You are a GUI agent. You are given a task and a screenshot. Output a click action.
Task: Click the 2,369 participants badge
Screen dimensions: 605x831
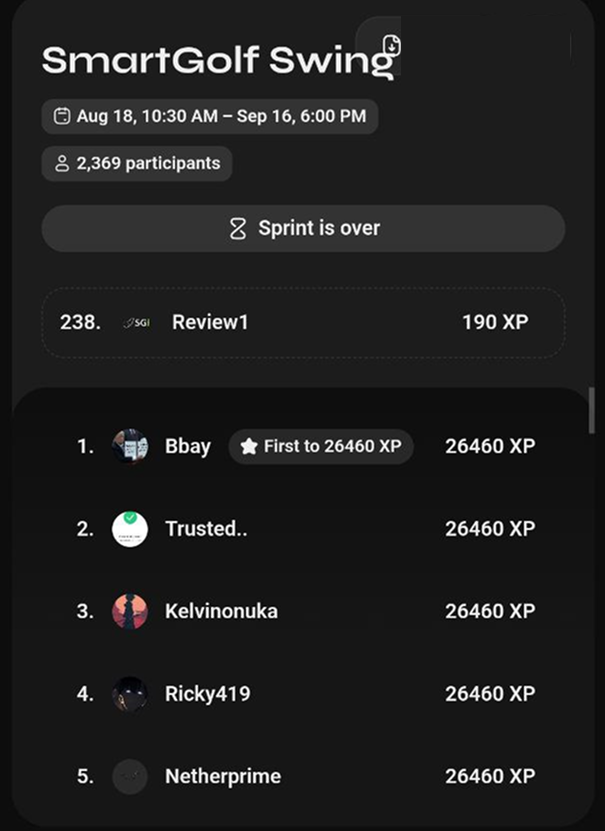(137, 163)
